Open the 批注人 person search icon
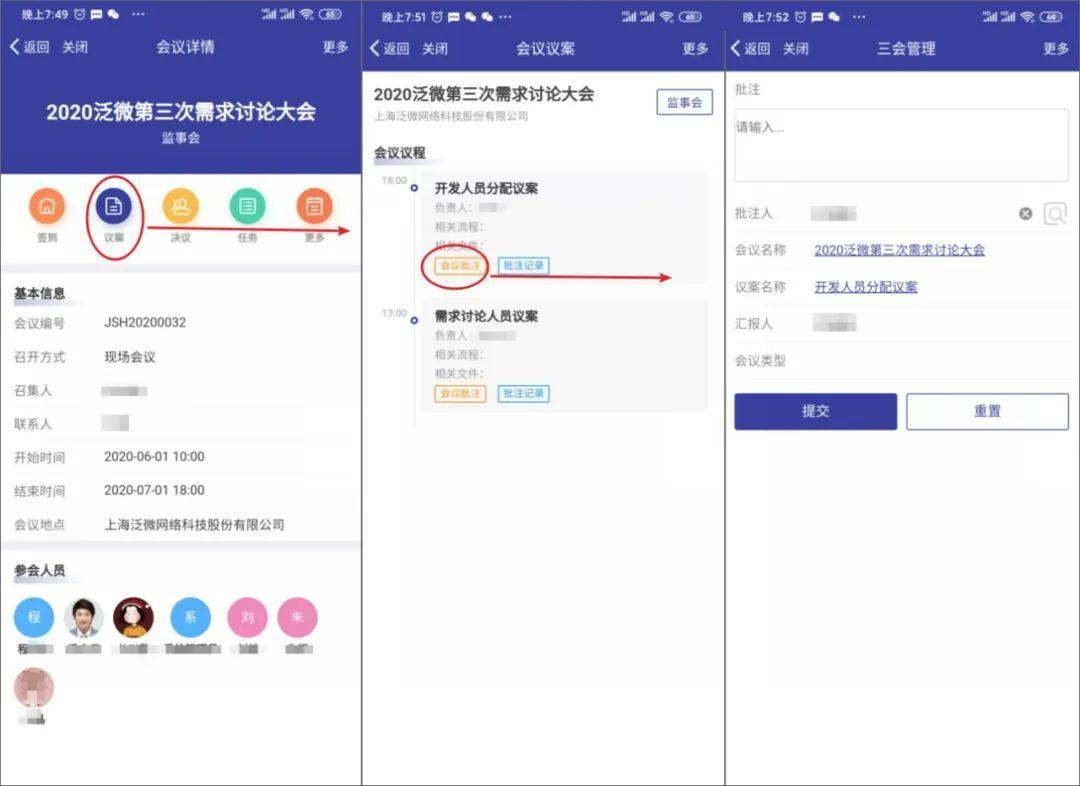This screenshot has height=786, width=1080. tap(1056, 213)
